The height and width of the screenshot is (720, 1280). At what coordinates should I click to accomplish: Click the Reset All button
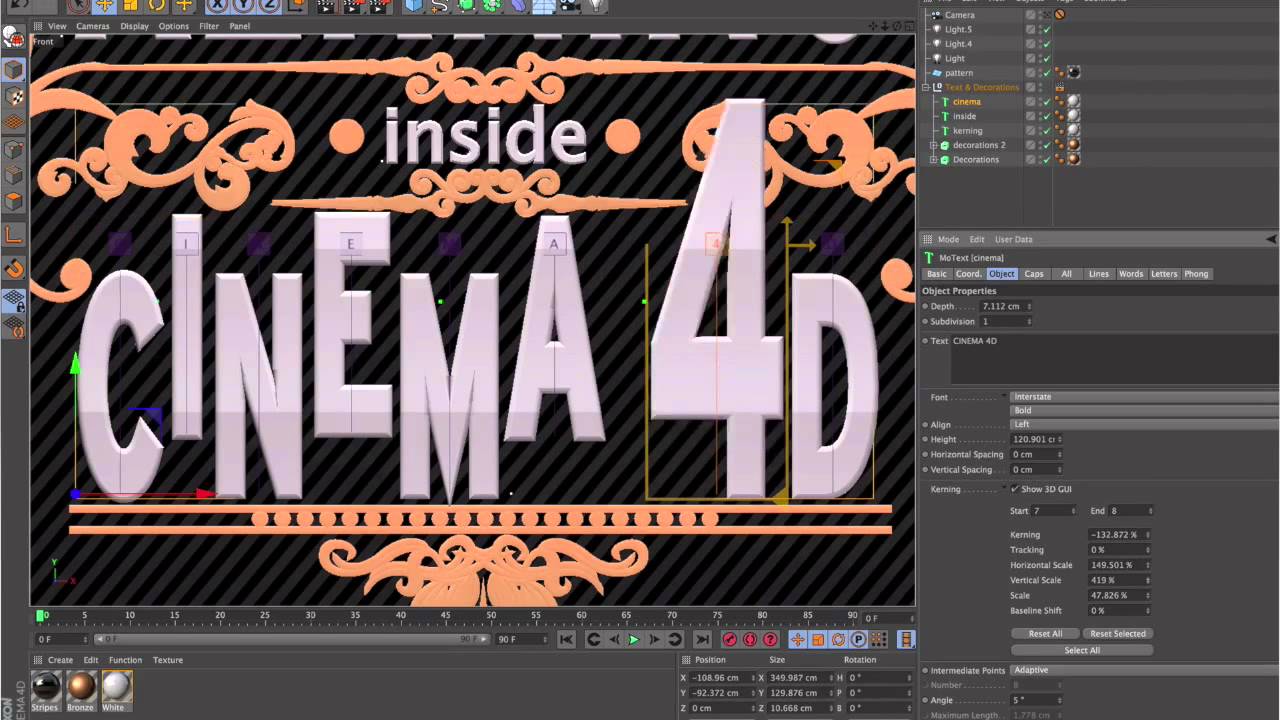tap(1045, 634)
